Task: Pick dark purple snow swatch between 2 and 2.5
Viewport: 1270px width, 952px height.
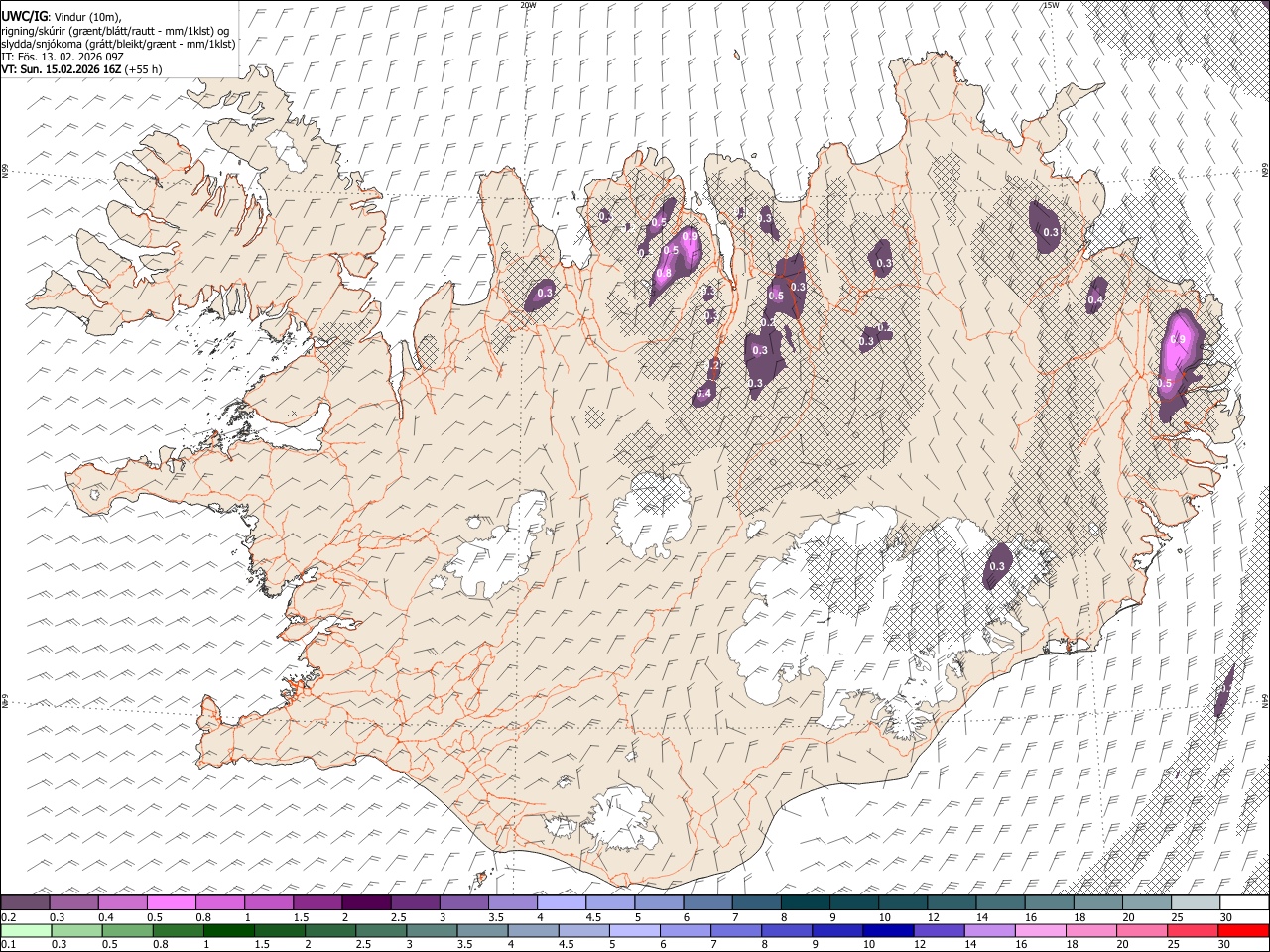Action: pyautogui.click(x=366, y=903)
